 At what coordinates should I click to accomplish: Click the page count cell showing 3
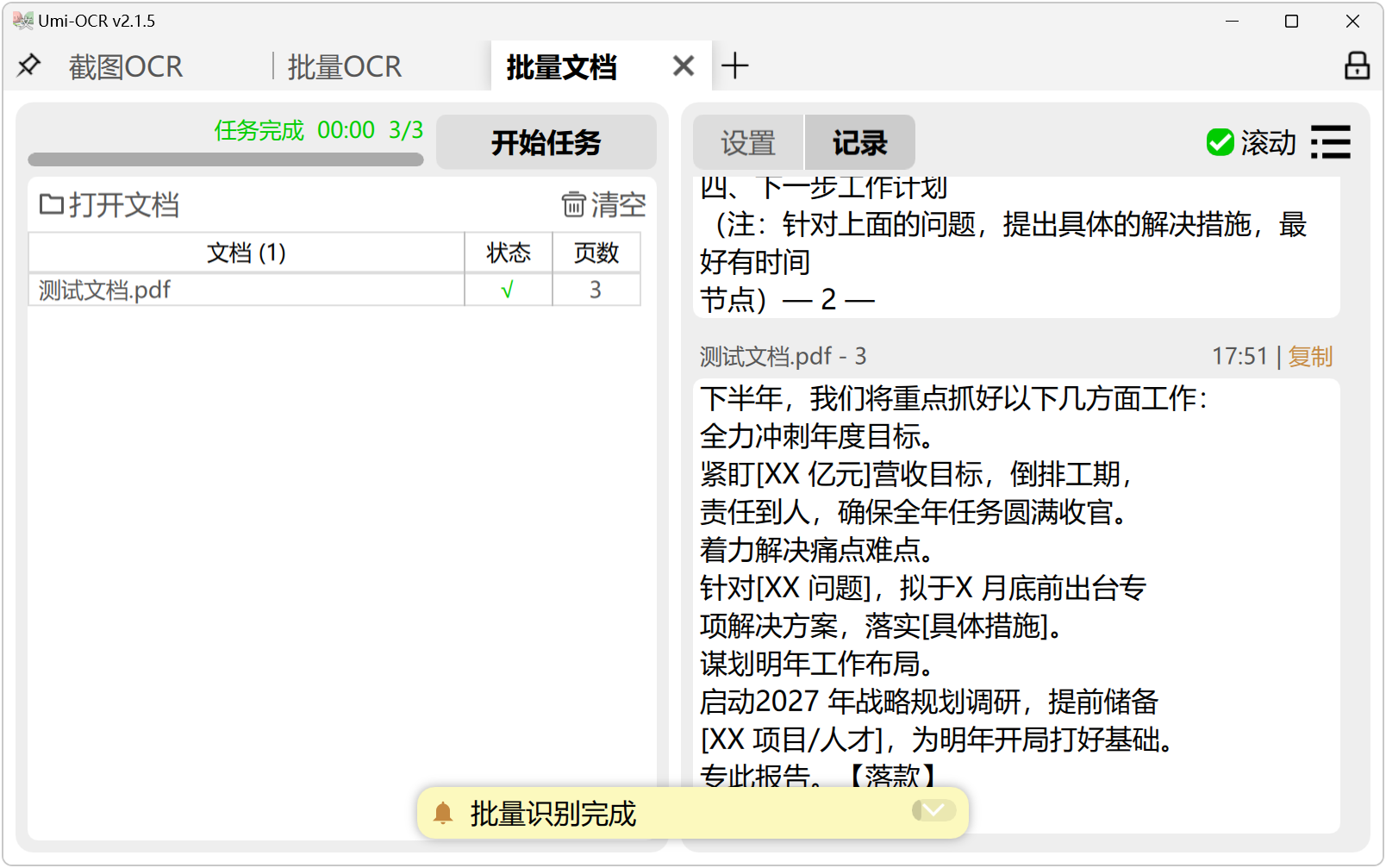point(596,290)
